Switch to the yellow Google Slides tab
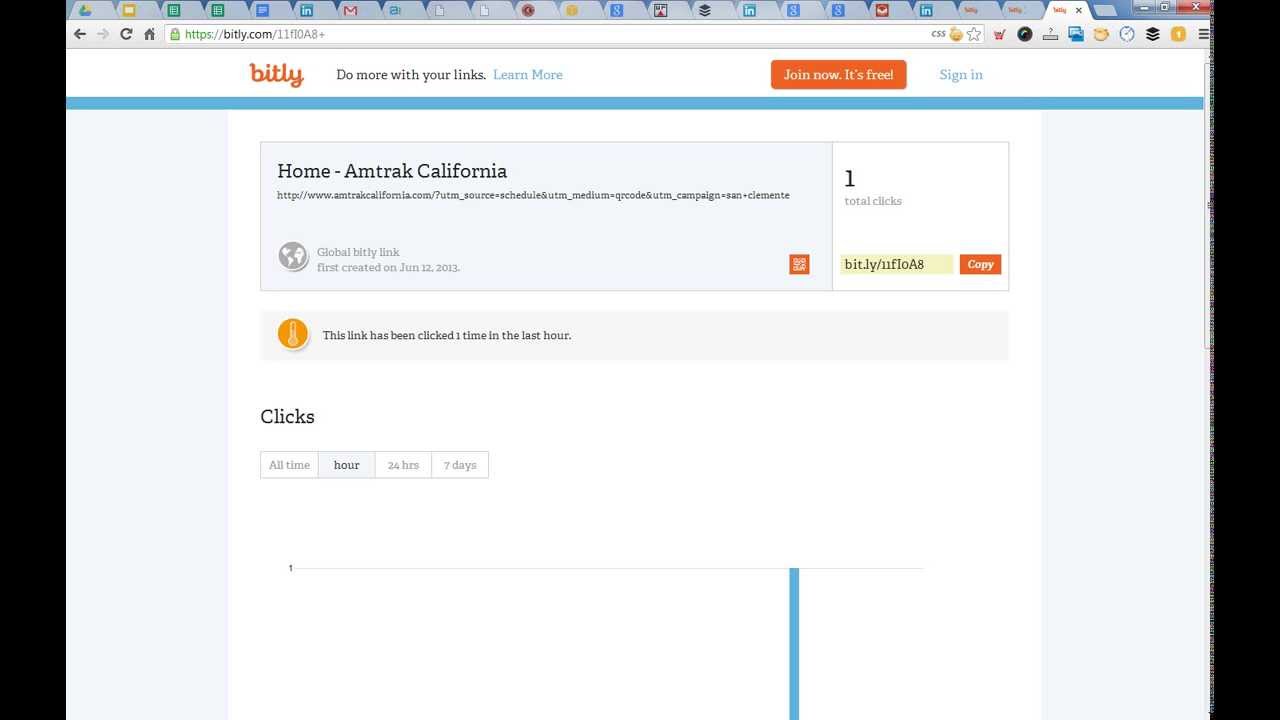This screenshot has height=720, width=1280. pos(129,10)
